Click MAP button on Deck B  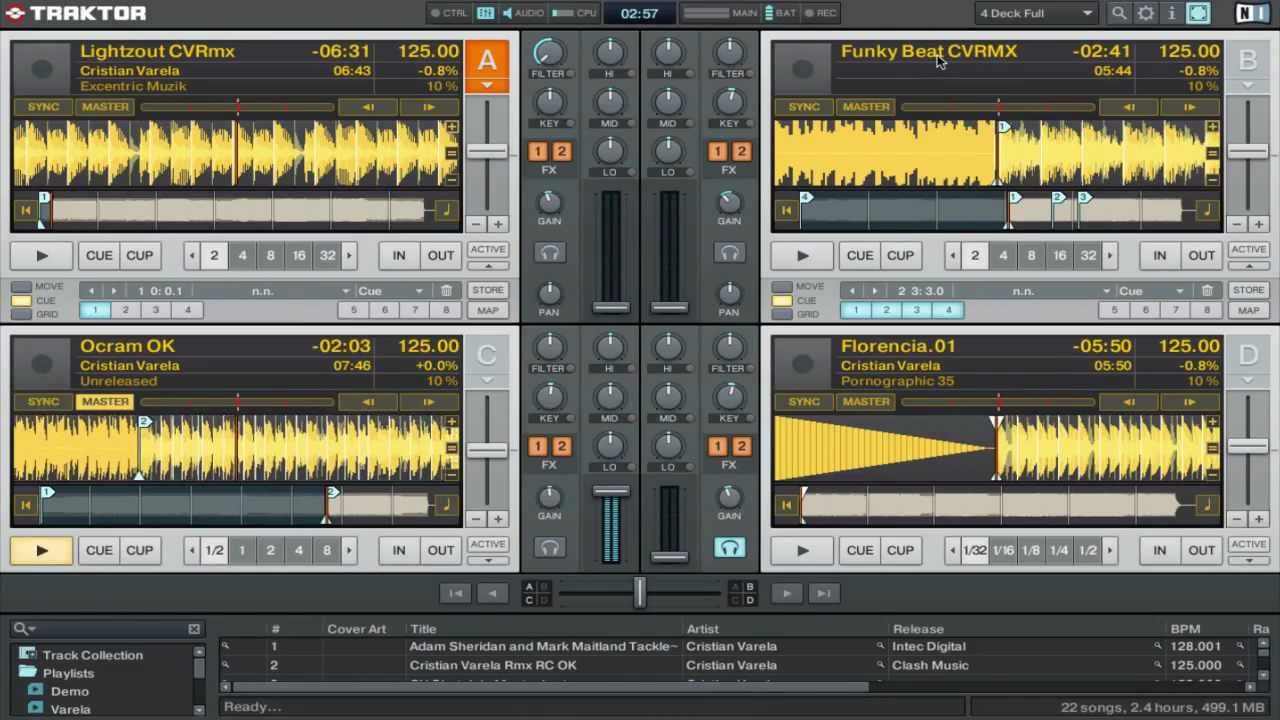(1249, 310)
